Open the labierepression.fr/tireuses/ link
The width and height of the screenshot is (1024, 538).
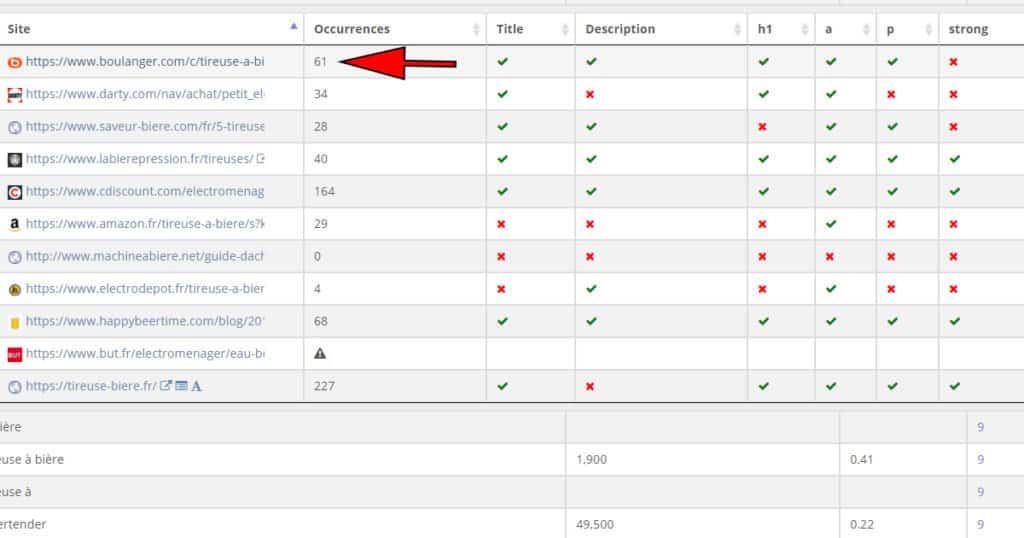[139, 159]
